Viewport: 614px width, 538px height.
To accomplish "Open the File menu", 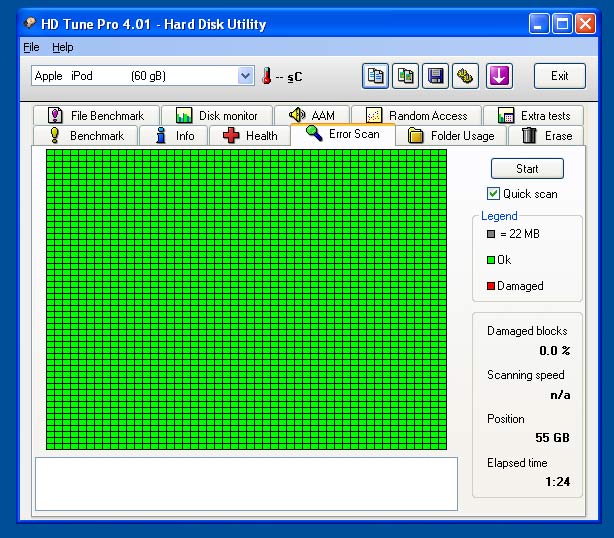I will coord(31,47).
